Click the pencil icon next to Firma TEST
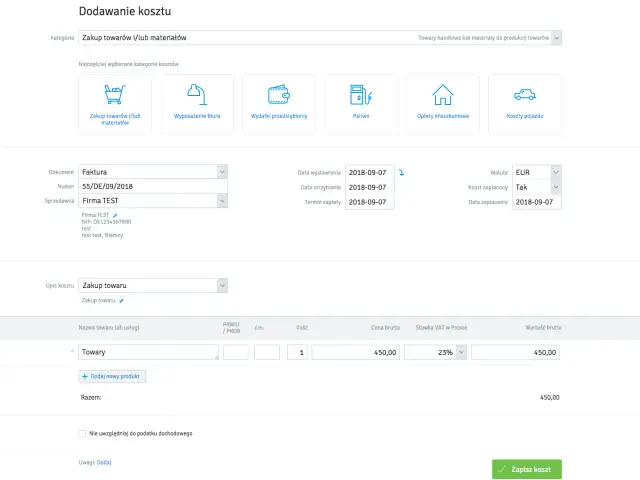 tap(116, 214)
